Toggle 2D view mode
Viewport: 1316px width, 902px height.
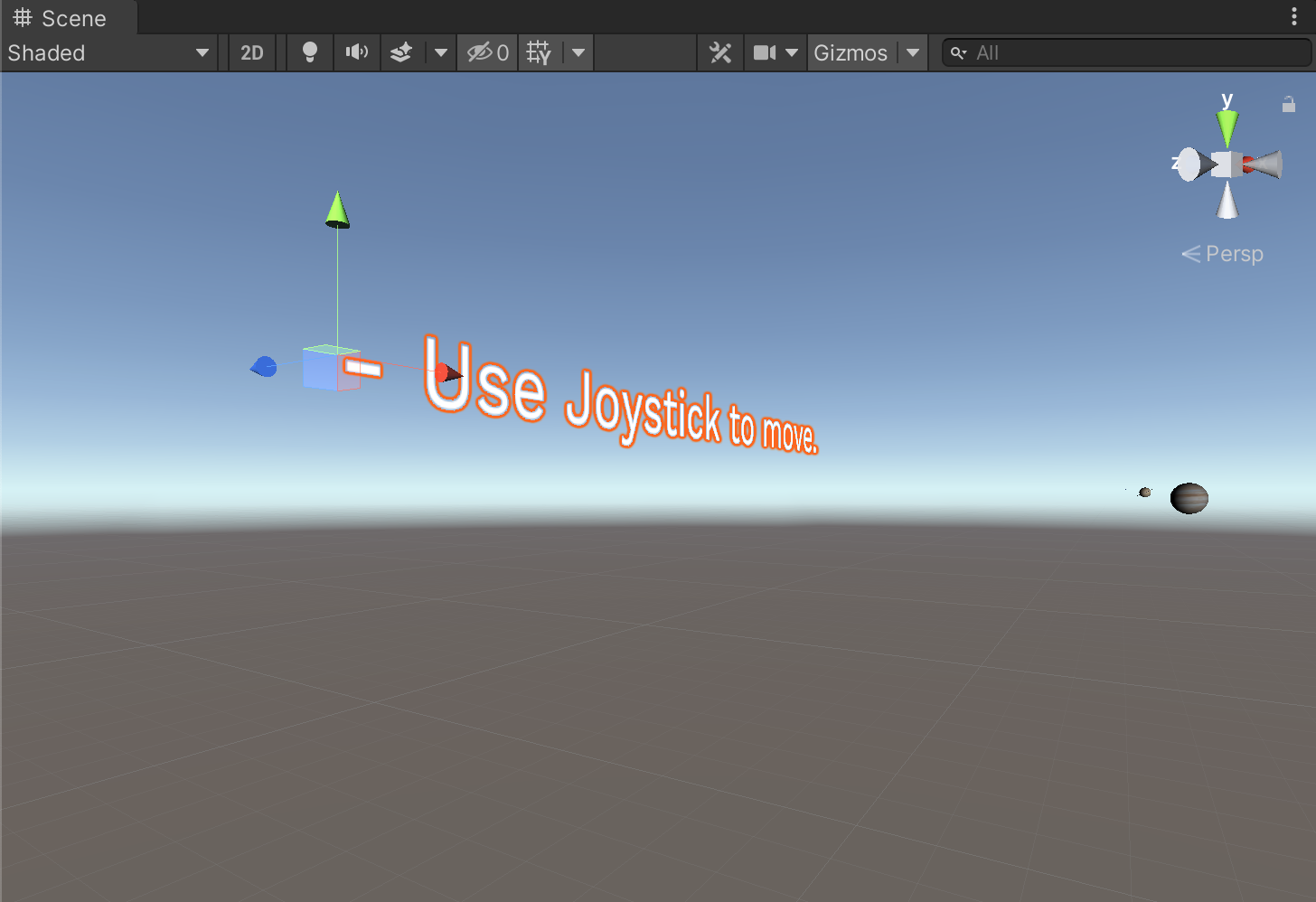click(252, 52)
